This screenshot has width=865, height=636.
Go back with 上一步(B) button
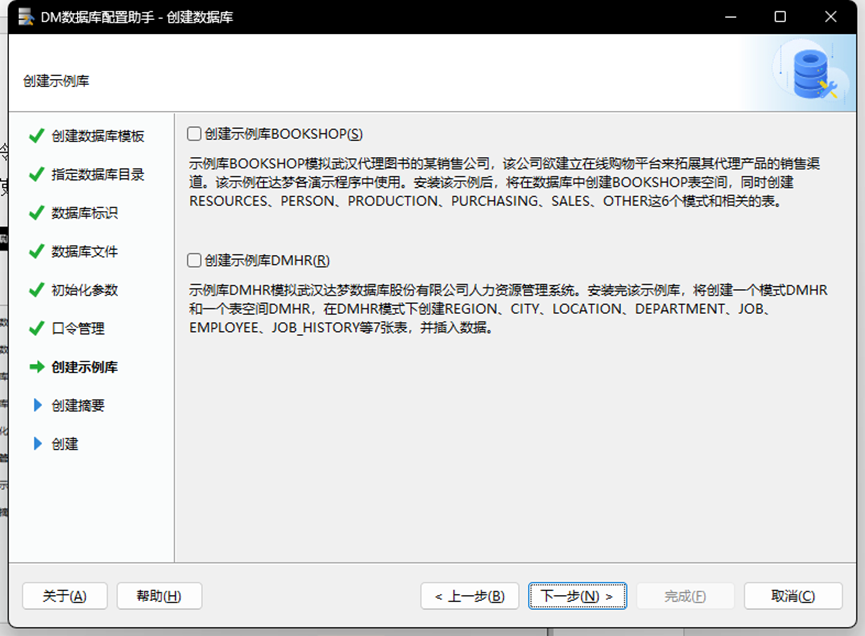tap(469, 596)
